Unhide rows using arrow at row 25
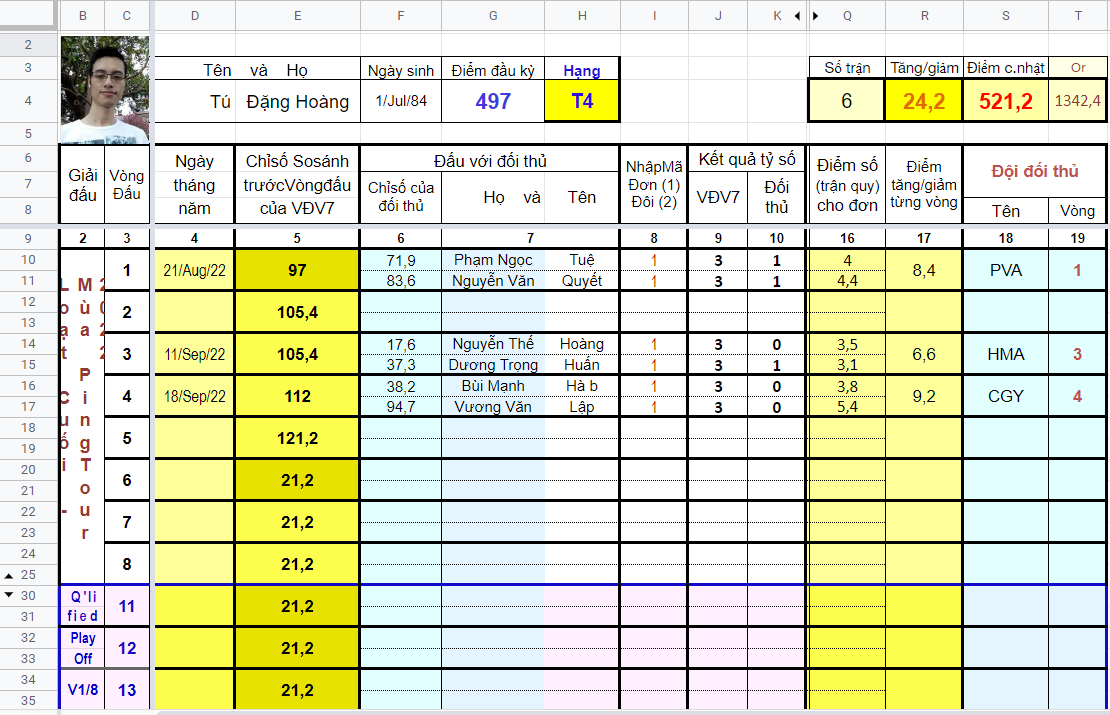This screenshot has width=1110, height=715. coord(9,576)
